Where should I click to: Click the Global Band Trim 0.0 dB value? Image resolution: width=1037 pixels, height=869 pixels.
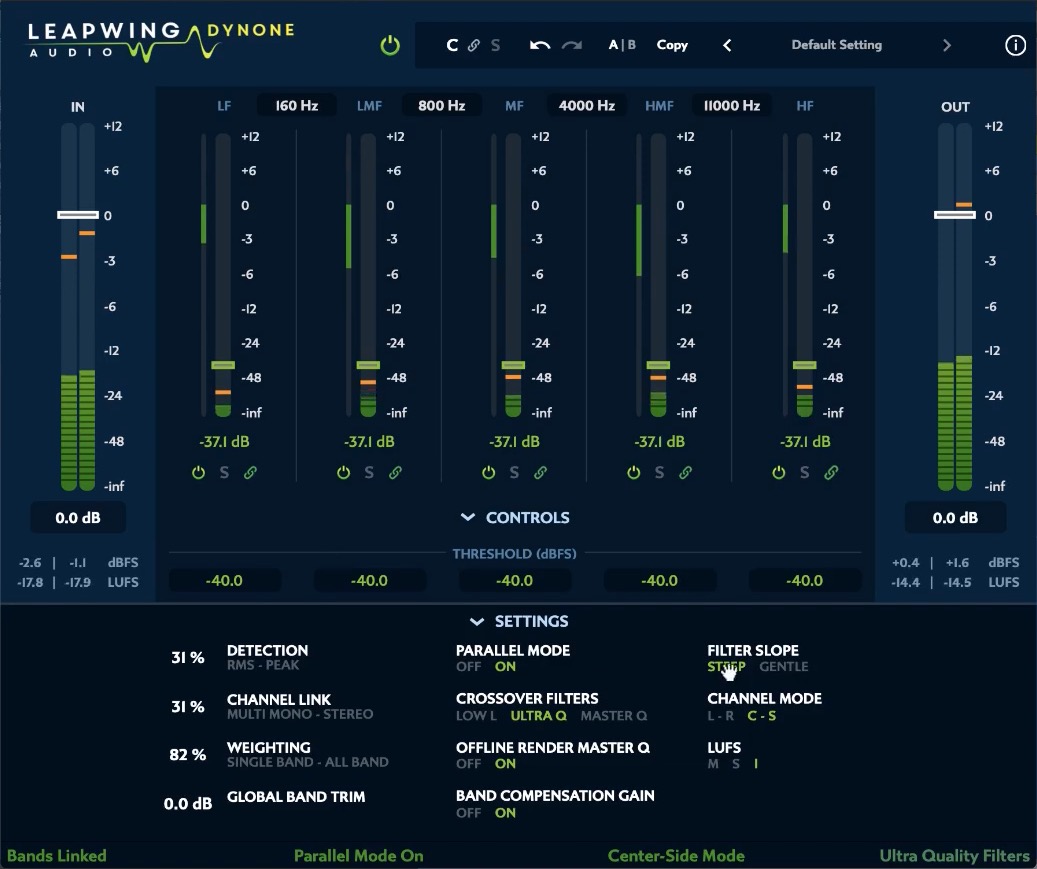188,804
